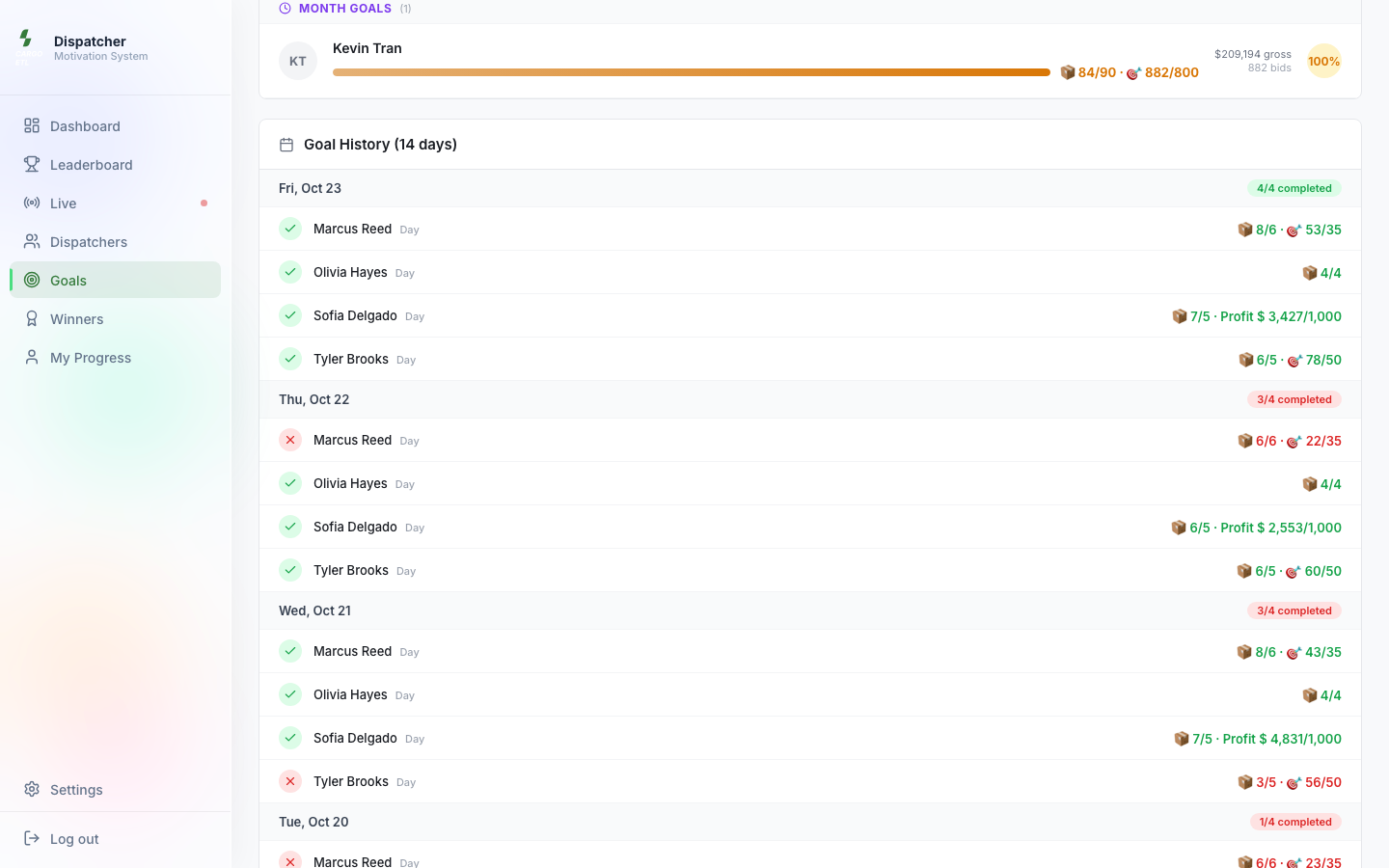Image resolution: width=1389 pixels, height=868 pixels.
Task: Click the Dispatchers people icon
Action: coord(32,241)
